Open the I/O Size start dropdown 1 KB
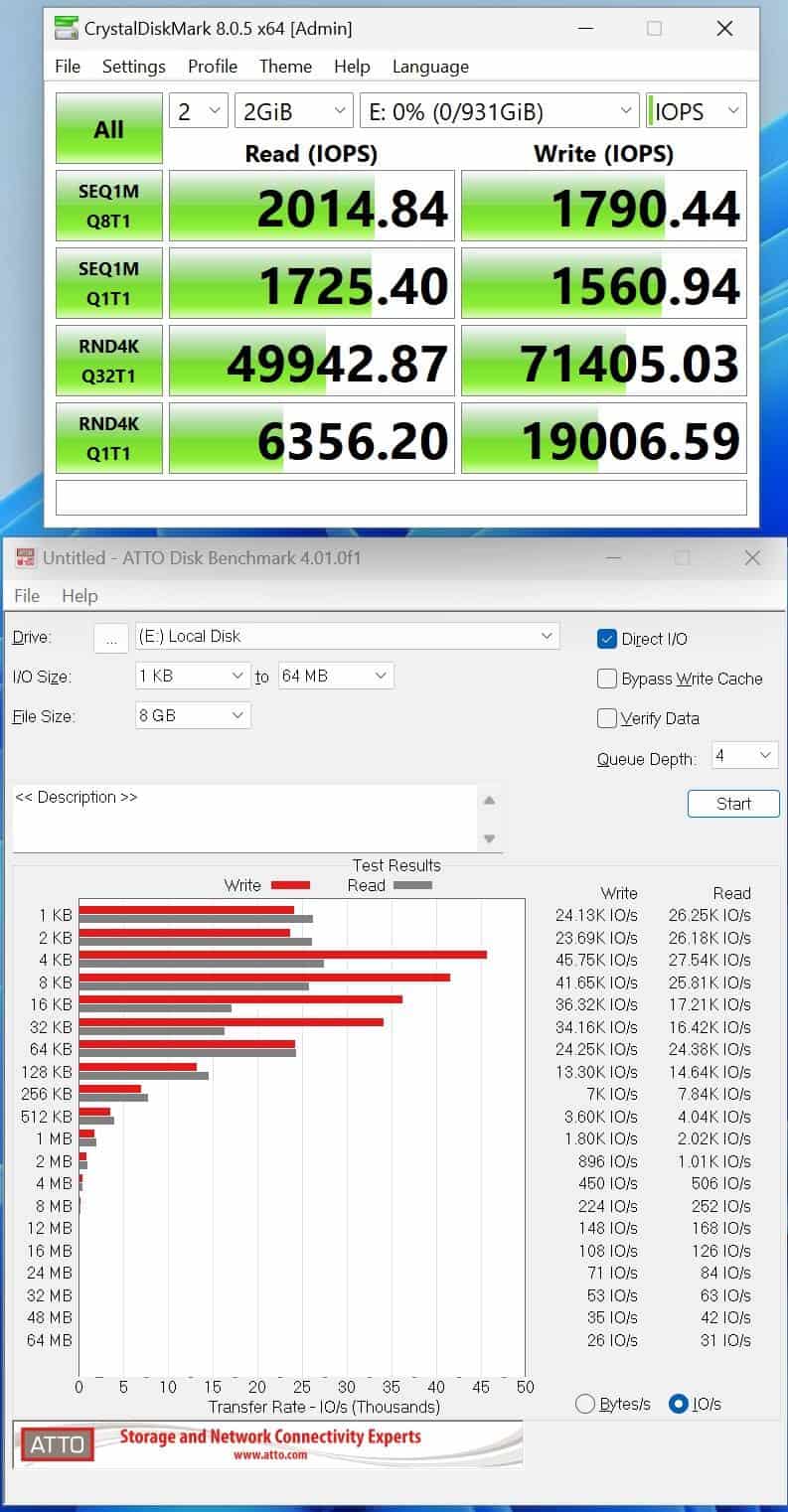 (x=193, y=676)
